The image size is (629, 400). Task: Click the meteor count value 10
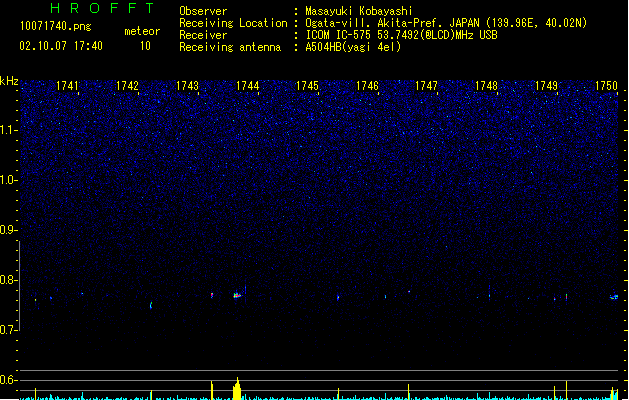[x=145, y=46]
